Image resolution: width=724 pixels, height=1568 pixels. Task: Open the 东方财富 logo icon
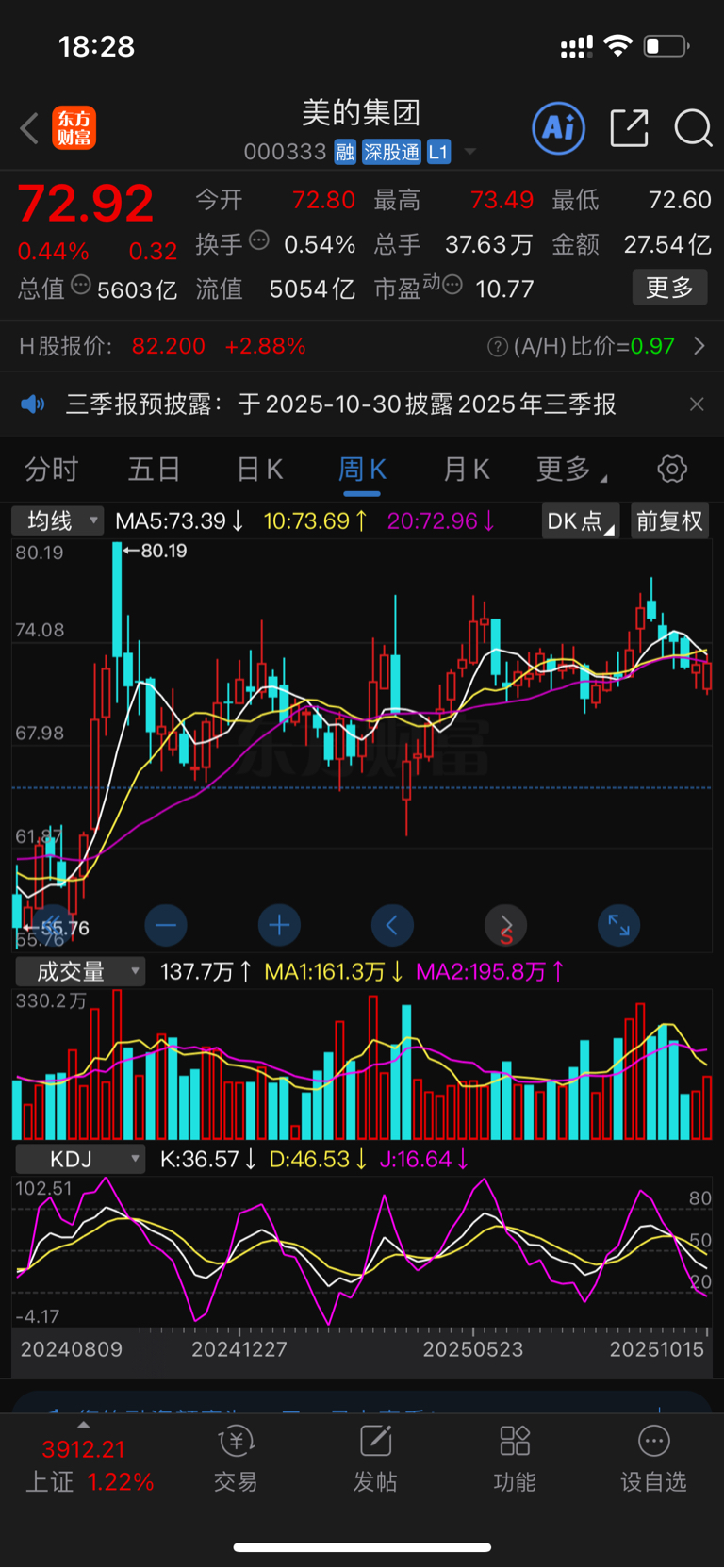[74, 128]
